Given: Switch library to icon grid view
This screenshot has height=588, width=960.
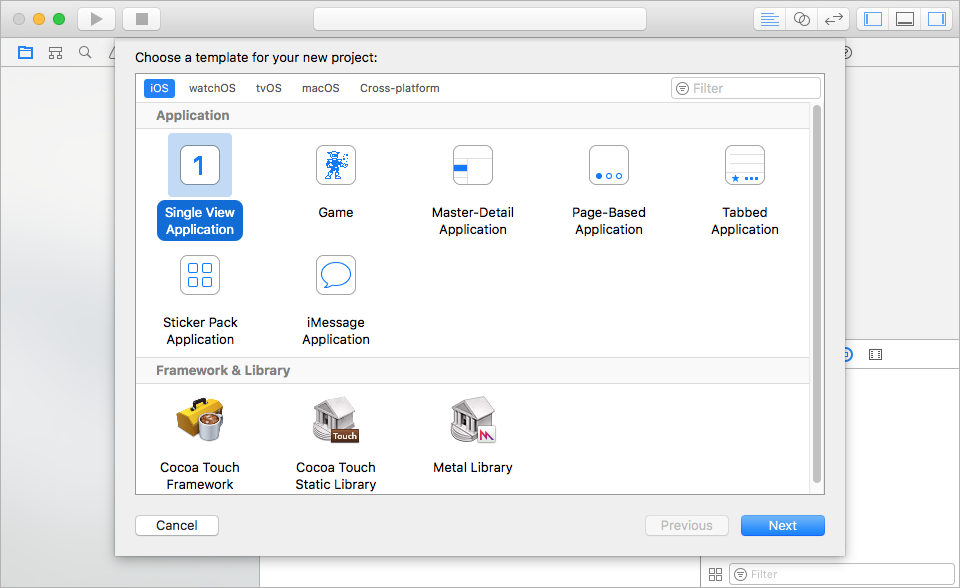Looking at the screenshot, I should click(x=715, y=574).
